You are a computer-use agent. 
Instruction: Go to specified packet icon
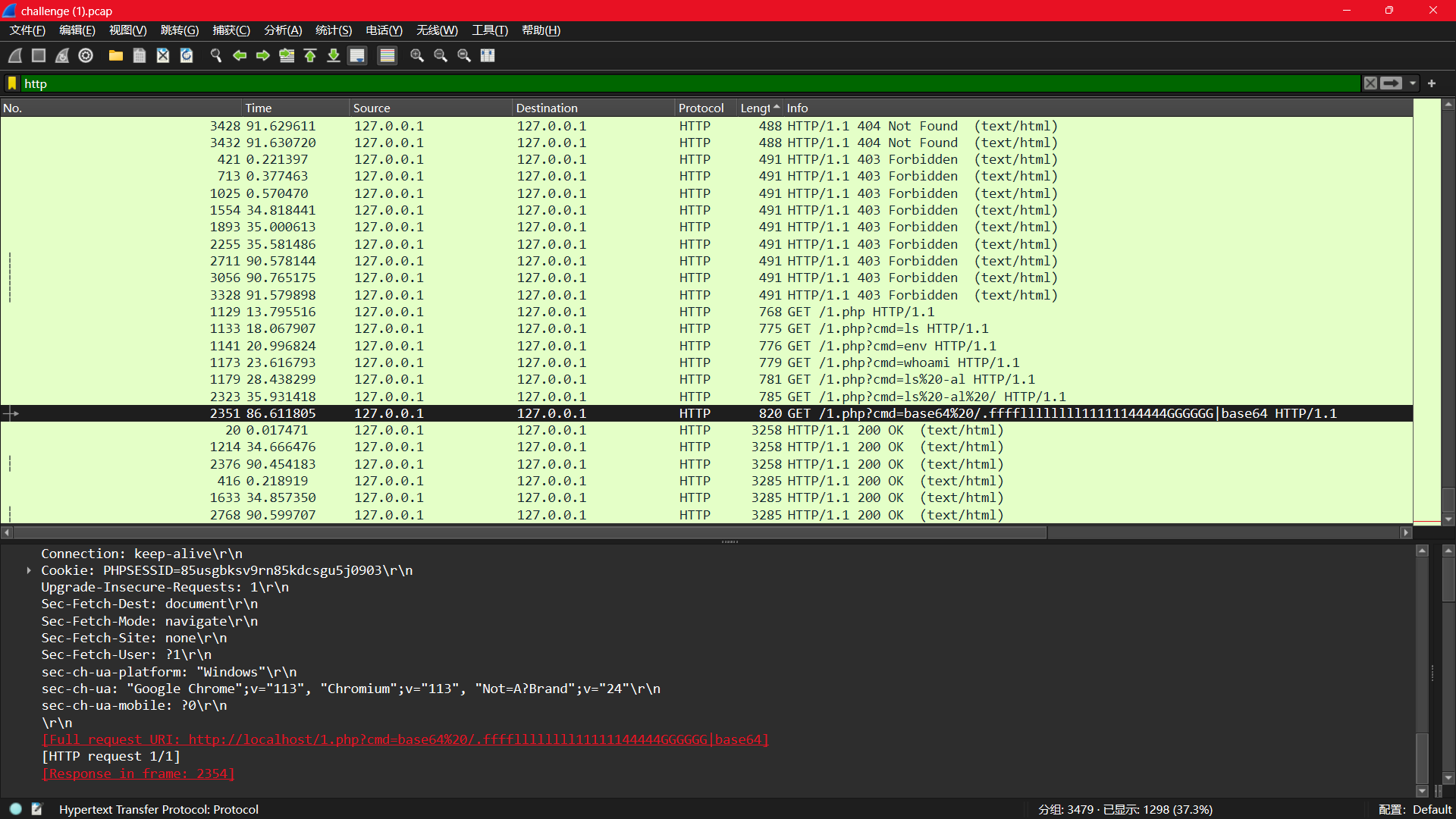287,55
